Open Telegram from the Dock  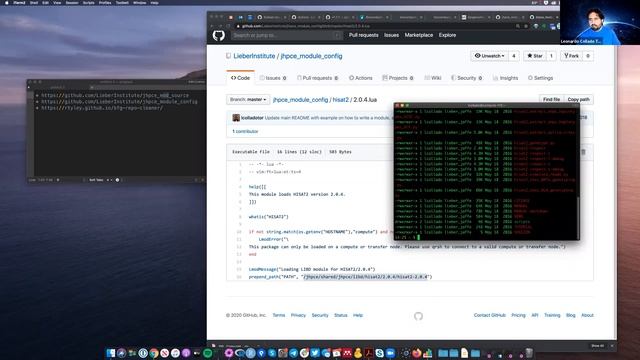click(x=293, y=353)
